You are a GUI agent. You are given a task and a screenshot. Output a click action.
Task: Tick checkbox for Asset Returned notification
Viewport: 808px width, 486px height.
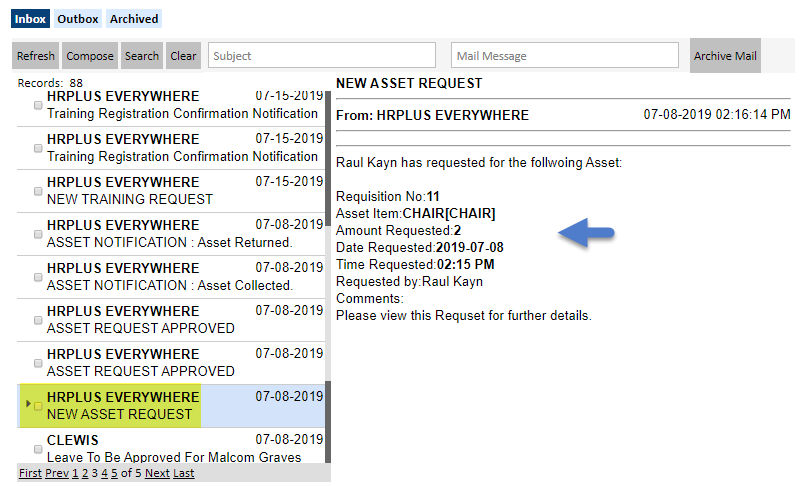[x=38, y=234]
